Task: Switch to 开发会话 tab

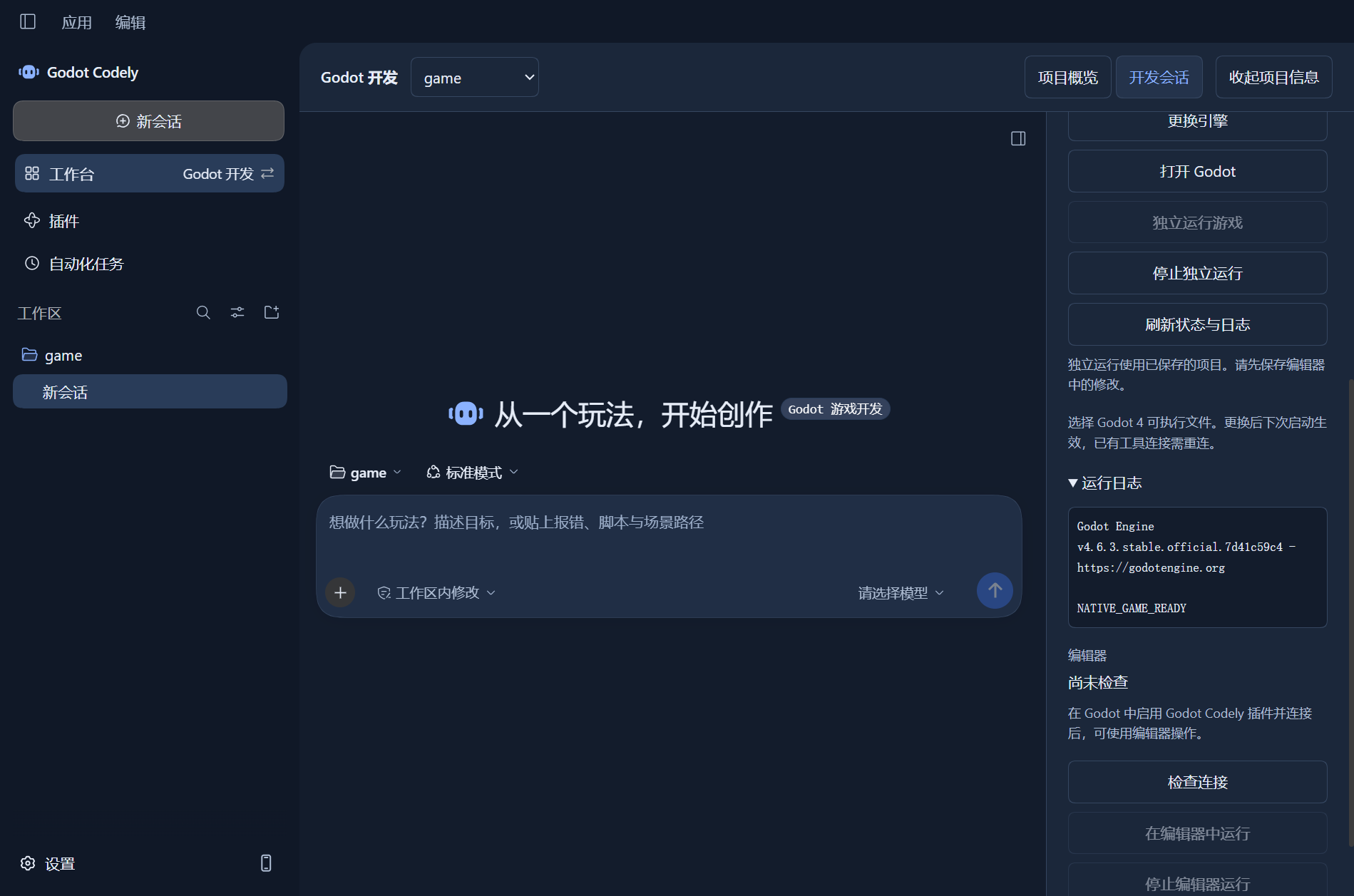Action: [1159, 77]
